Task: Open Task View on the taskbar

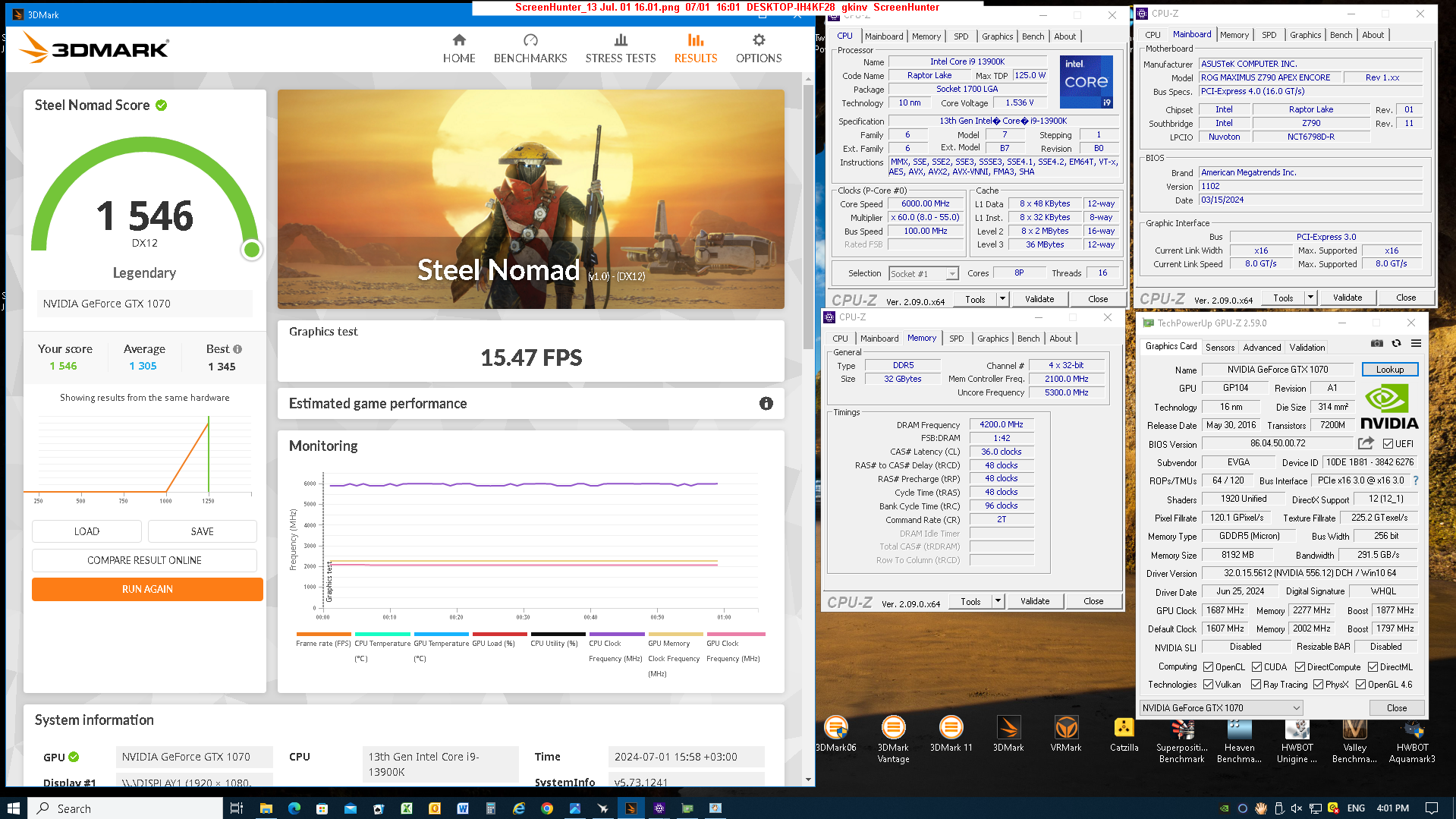Action: [x=236, y=808]
